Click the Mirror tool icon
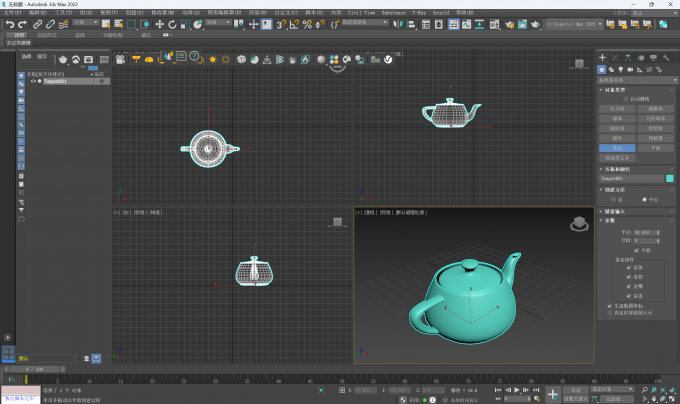This screenshot has width=680, height=404. click(398, 24)
